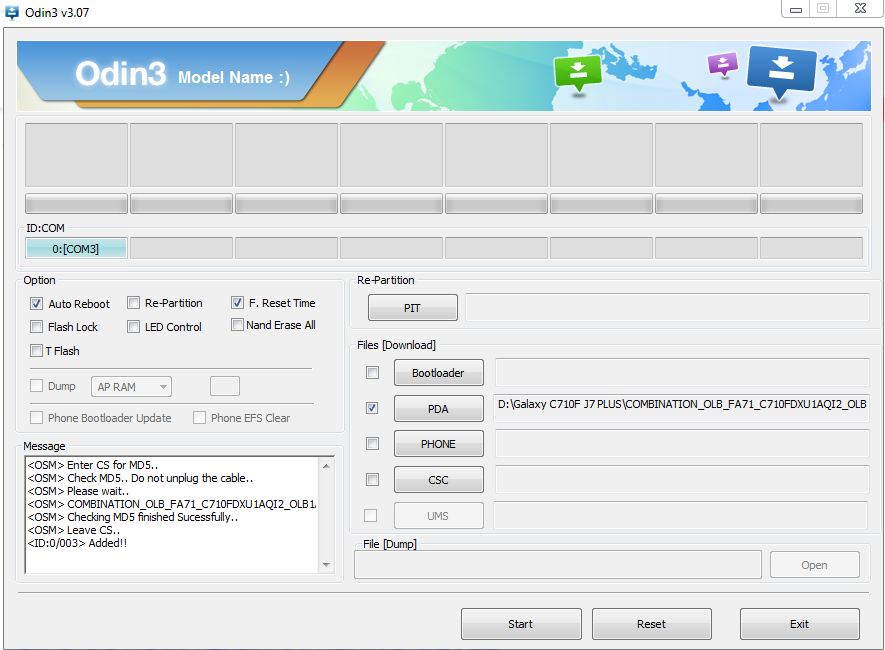Click the PIT file path field

pyautogui.click(x=667, y=308)
